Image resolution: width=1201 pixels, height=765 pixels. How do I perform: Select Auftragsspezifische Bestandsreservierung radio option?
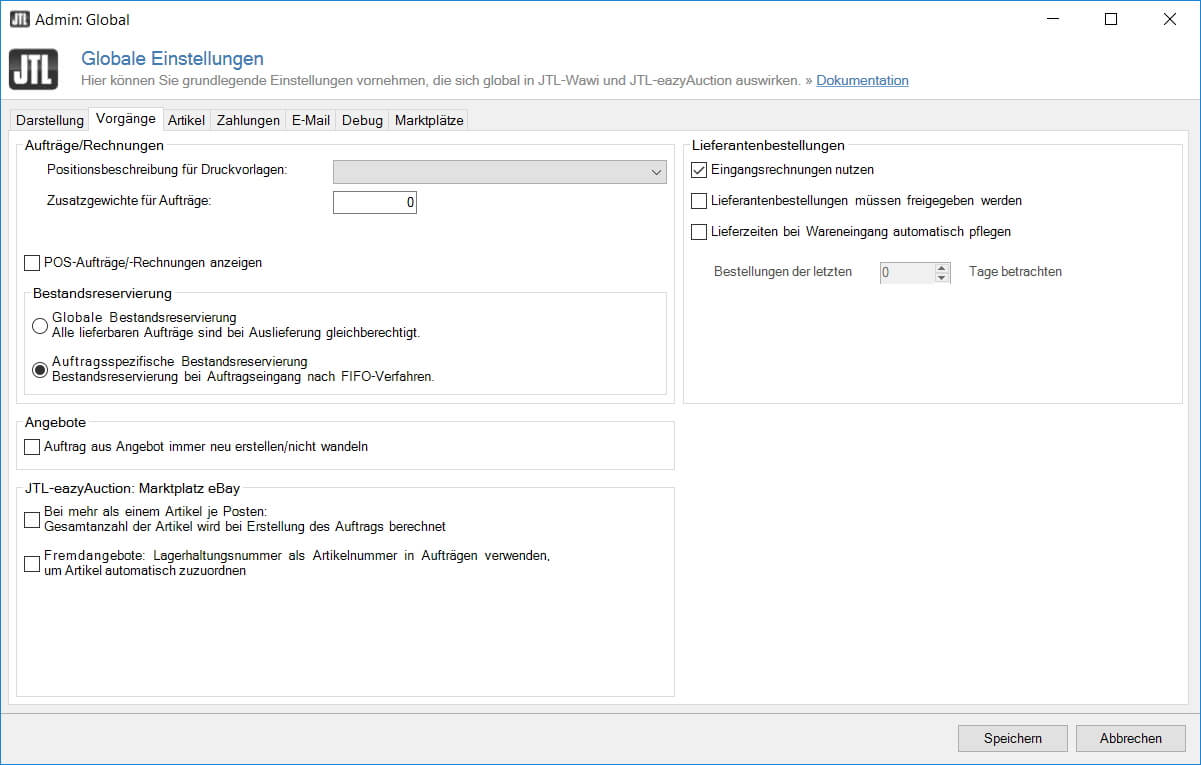[x=40, y=369]
